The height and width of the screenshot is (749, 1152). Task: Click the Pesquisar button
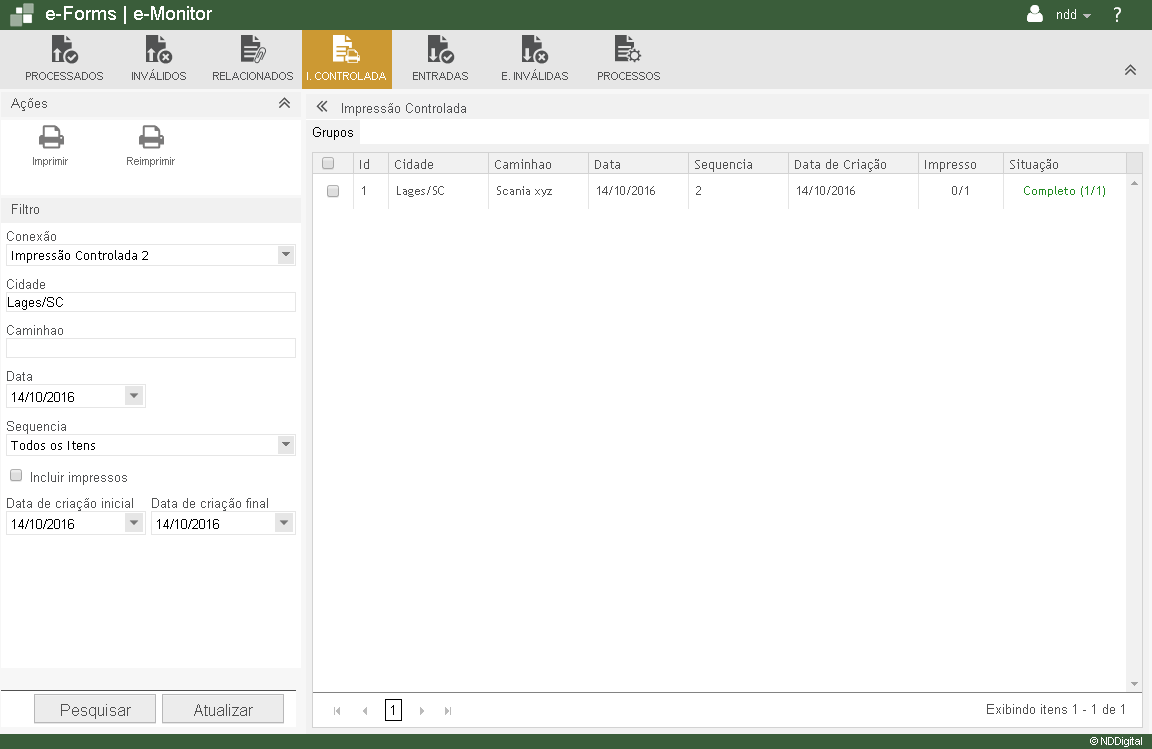point(95,710)
